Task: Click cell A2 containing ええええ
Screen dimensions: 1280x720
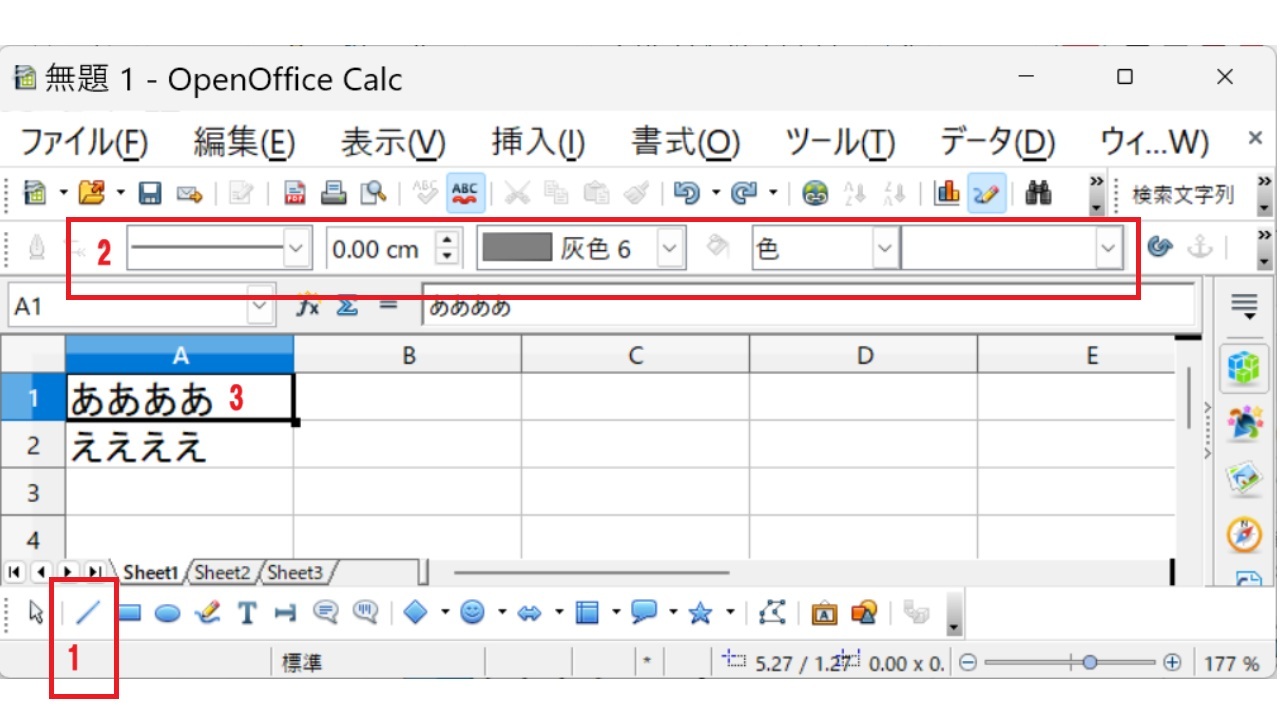Action: [x=180, y=446]
